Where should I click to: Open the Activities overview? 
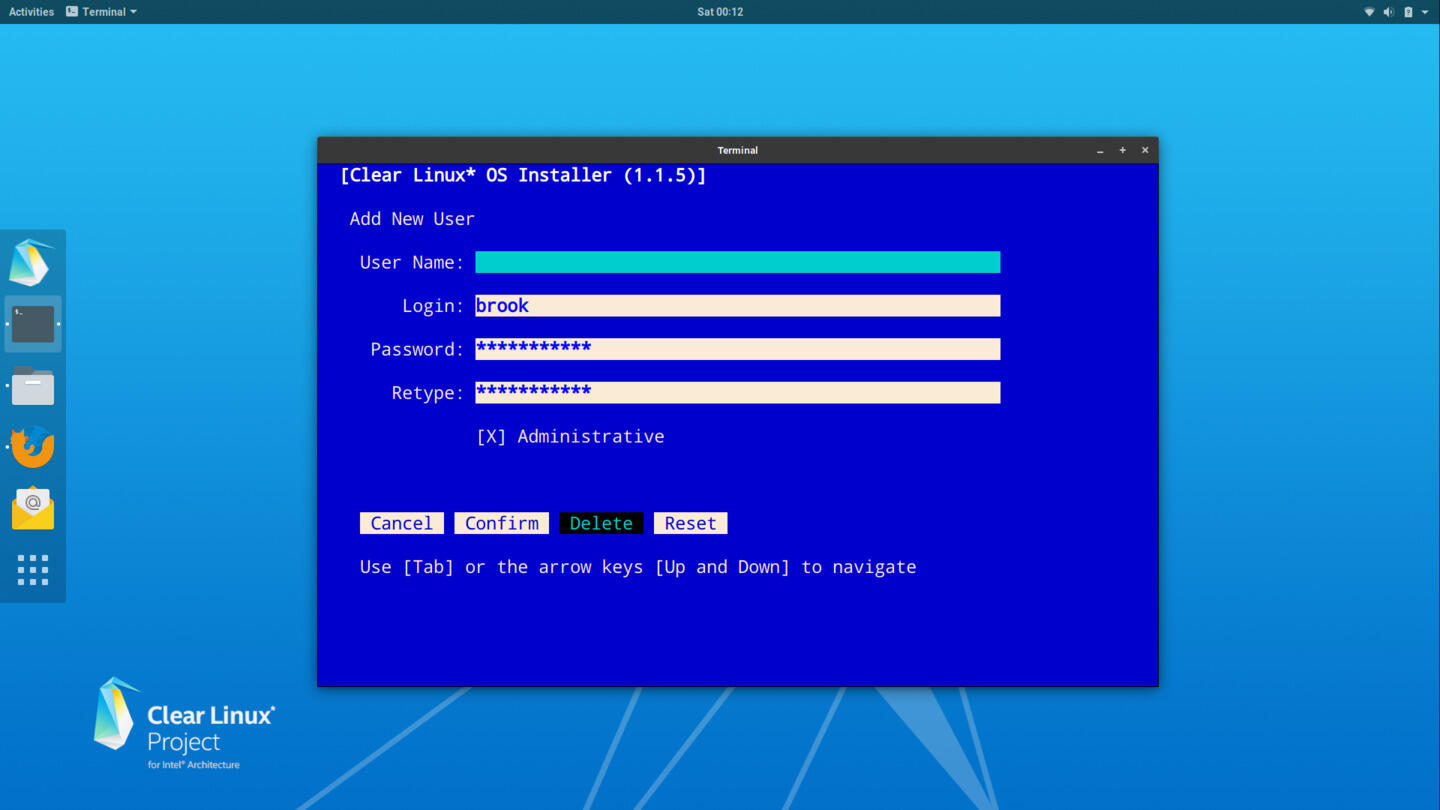(x=31, y=12)
